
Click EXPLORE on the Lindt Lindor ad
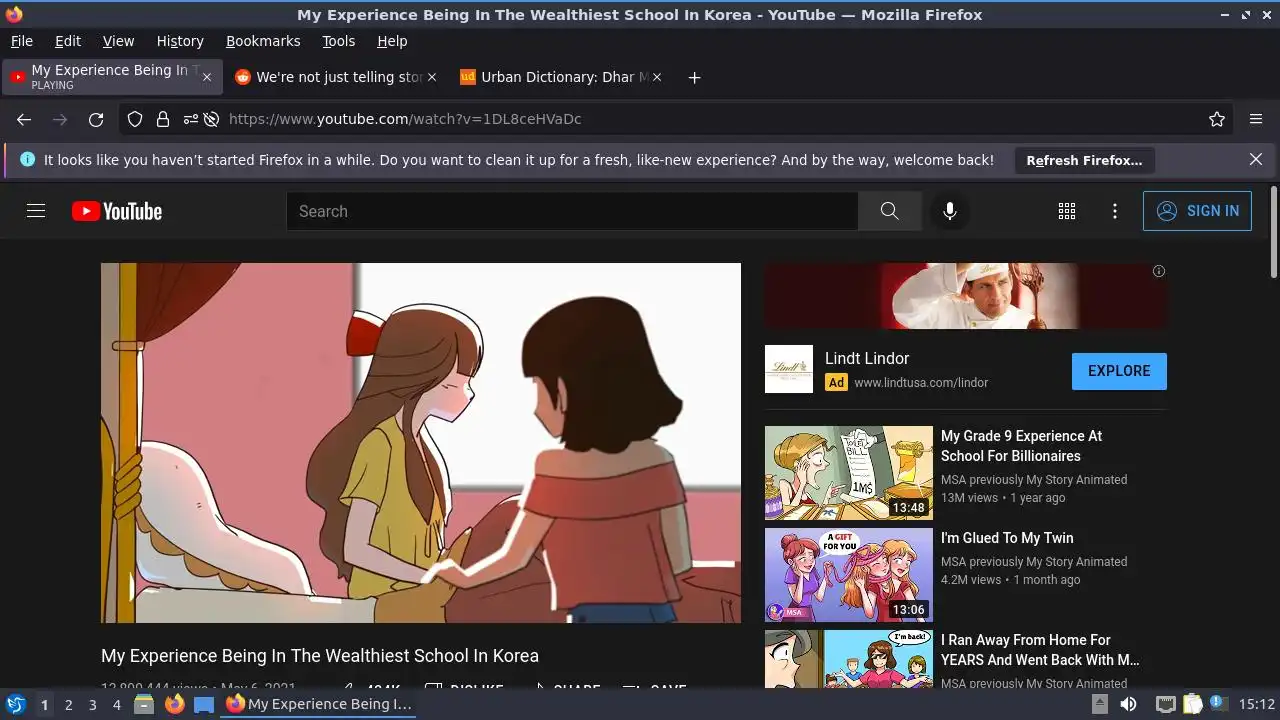[x=1119, y=371]
